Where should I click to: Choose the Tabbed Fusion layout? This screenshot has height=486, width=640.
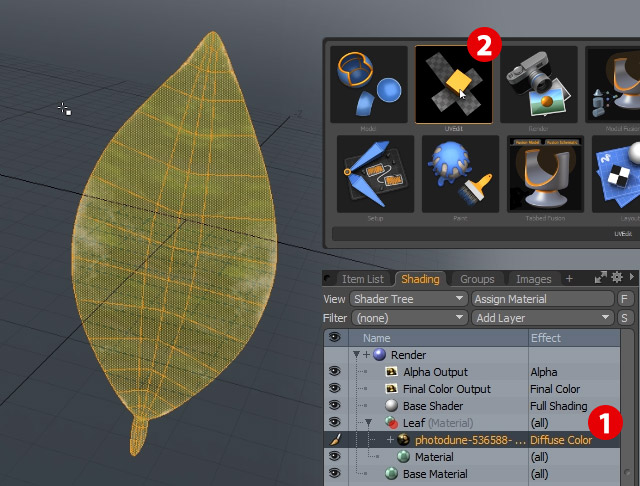click(x=545, y=174)
